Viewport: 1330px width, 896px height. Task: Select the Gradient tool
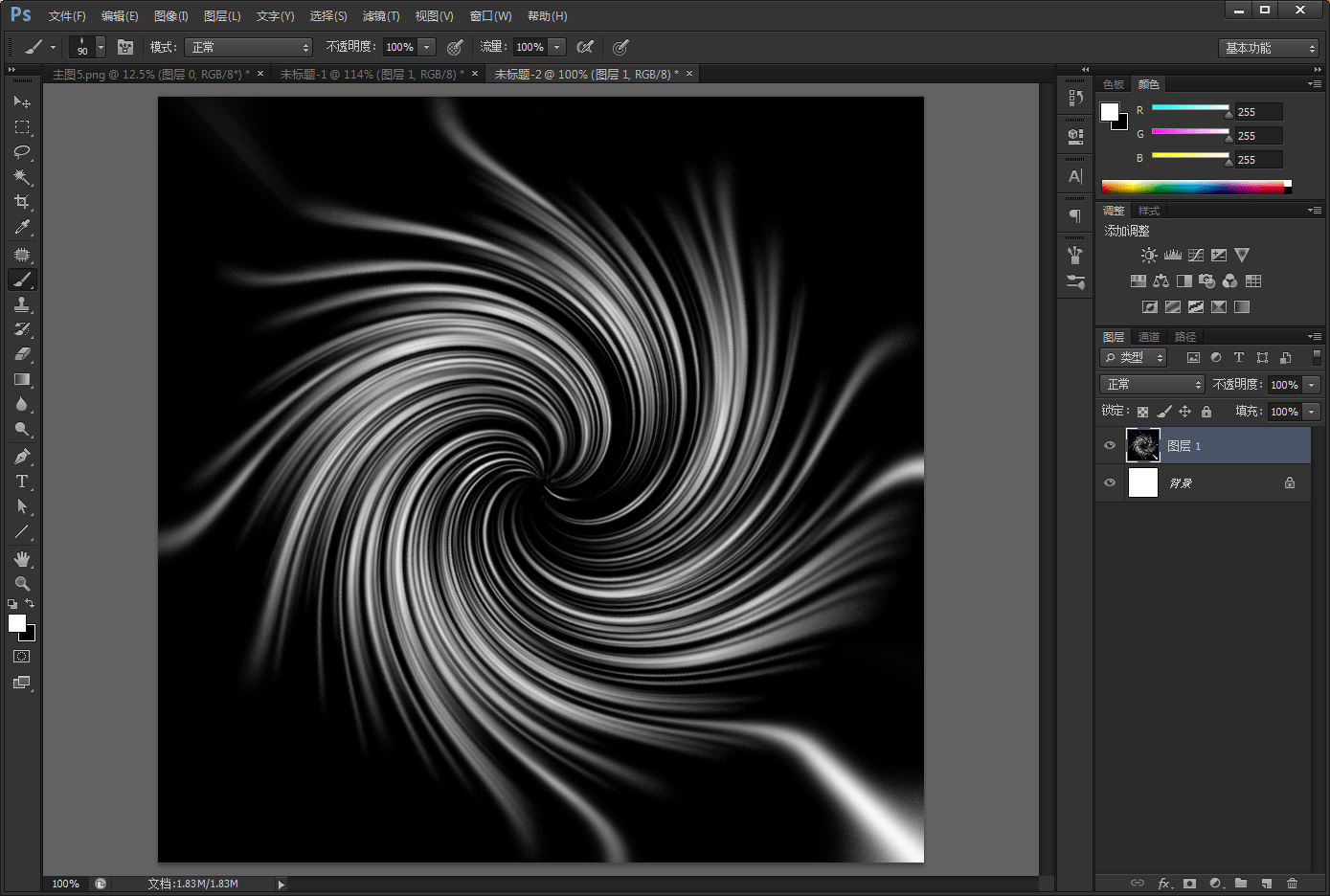point(21,379)
